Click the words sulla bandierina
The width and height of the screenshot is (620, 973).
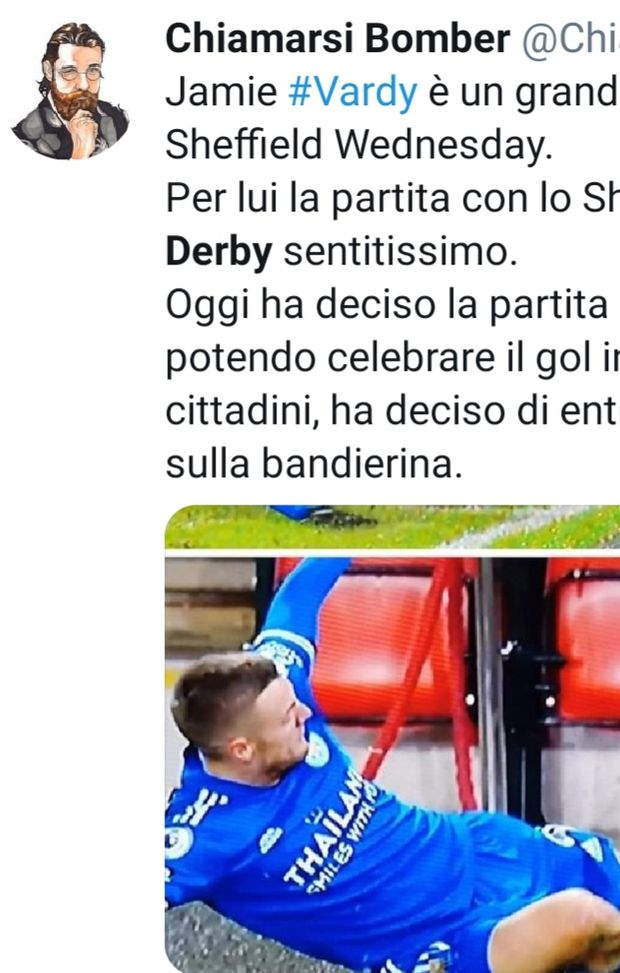point(314,465)
